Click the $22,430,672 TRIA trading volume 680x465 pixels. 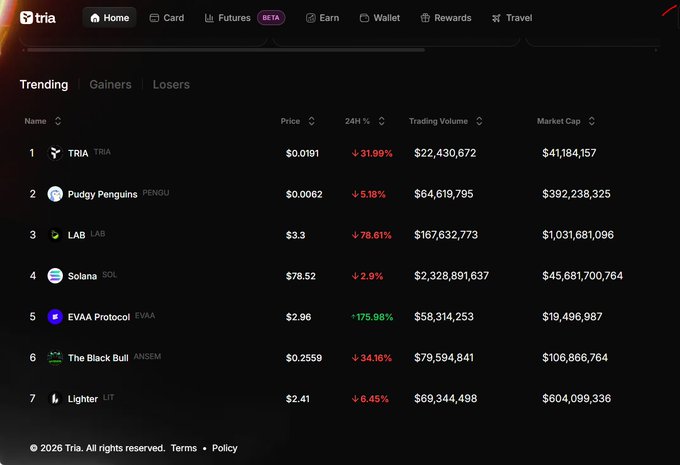445,153
